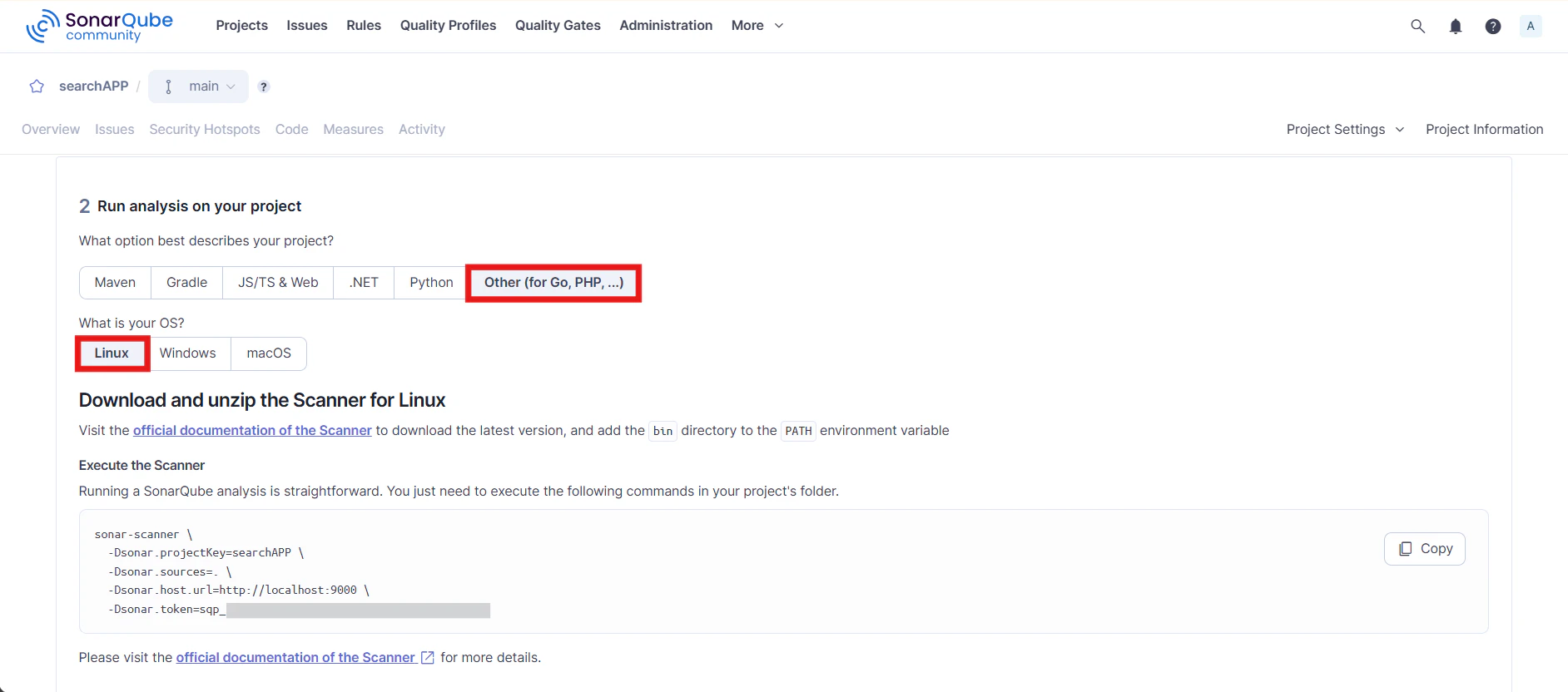Select Other (for Go, PHP, ...) option
1568x692 pixels.
click(x=554, y=283)
